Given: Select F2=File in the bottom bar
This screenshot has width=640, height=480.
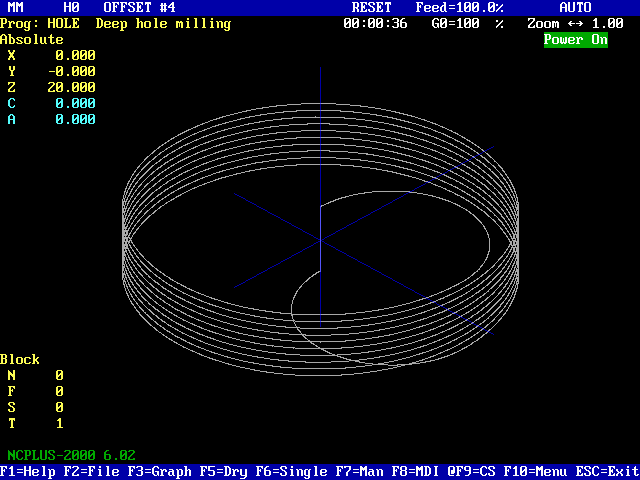Looking at the screenshot, I should pyautogui.click(x=91, y=472).
